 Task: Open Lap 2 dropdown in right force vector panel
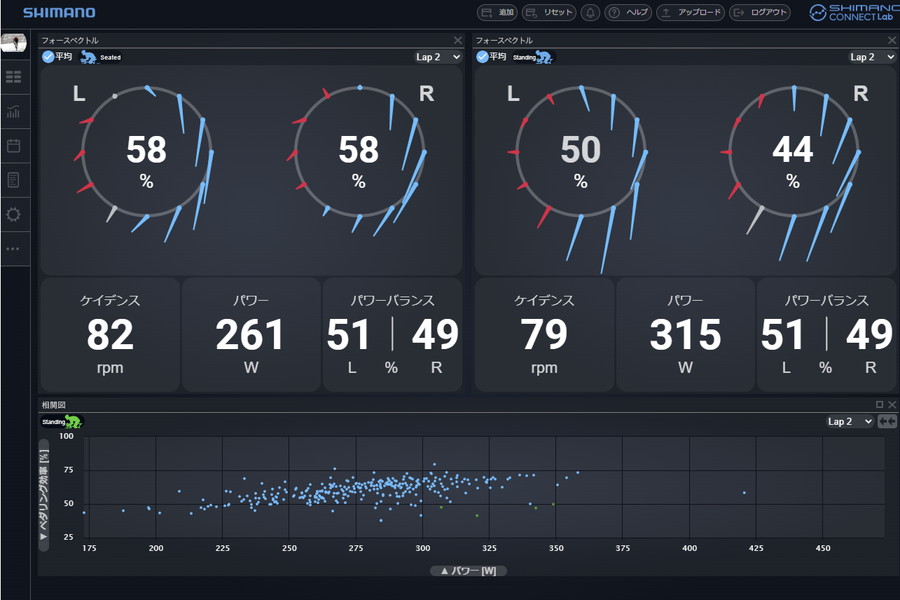coord(872,57)
